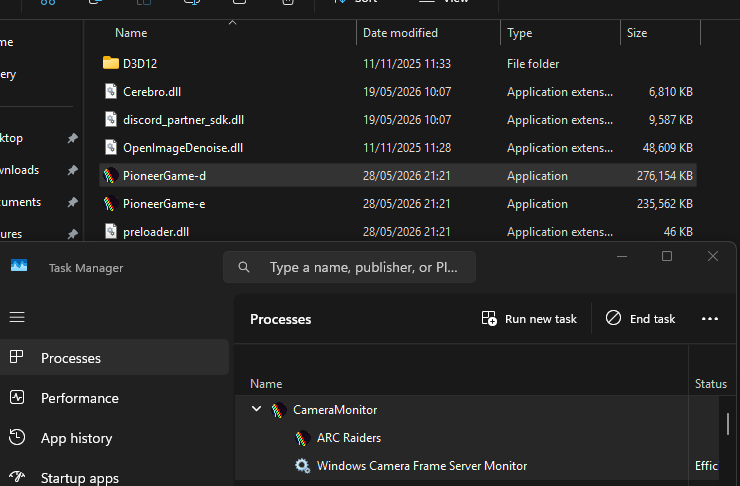Image resolution: width=740 pixels, height=486 pixels.
Task: Click the pin icon beside Pictures shortcut
Action: [72, 234]
